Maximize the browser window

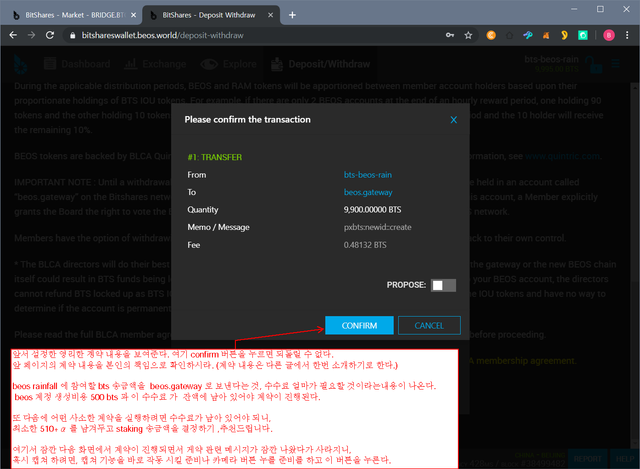point(600,9)
